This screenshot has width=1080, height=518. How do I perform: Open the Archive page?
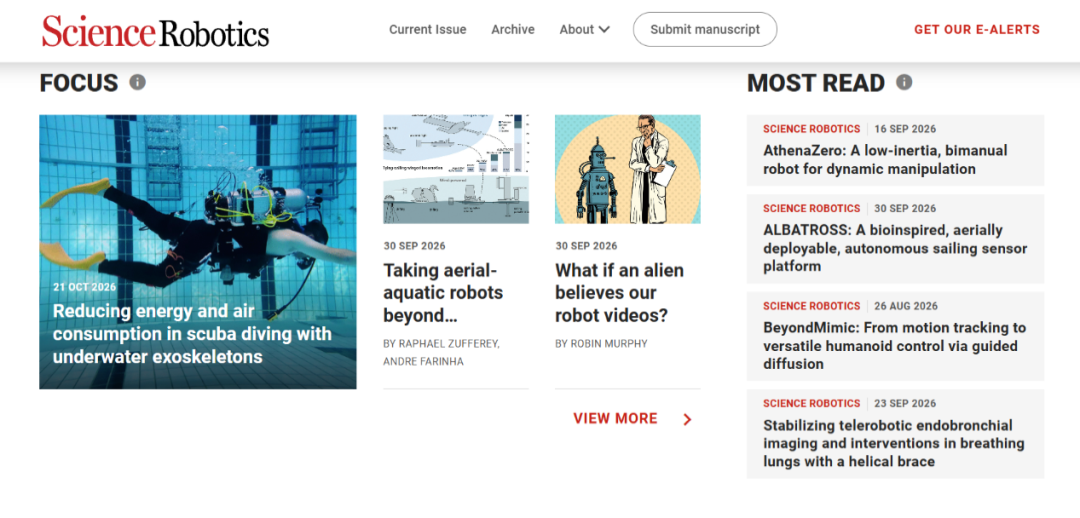click(513, 30)
